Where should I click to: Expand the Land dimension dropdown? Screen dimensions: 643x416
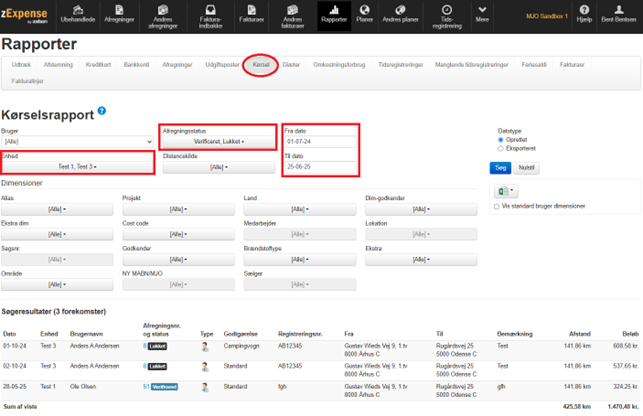(300, 209)
